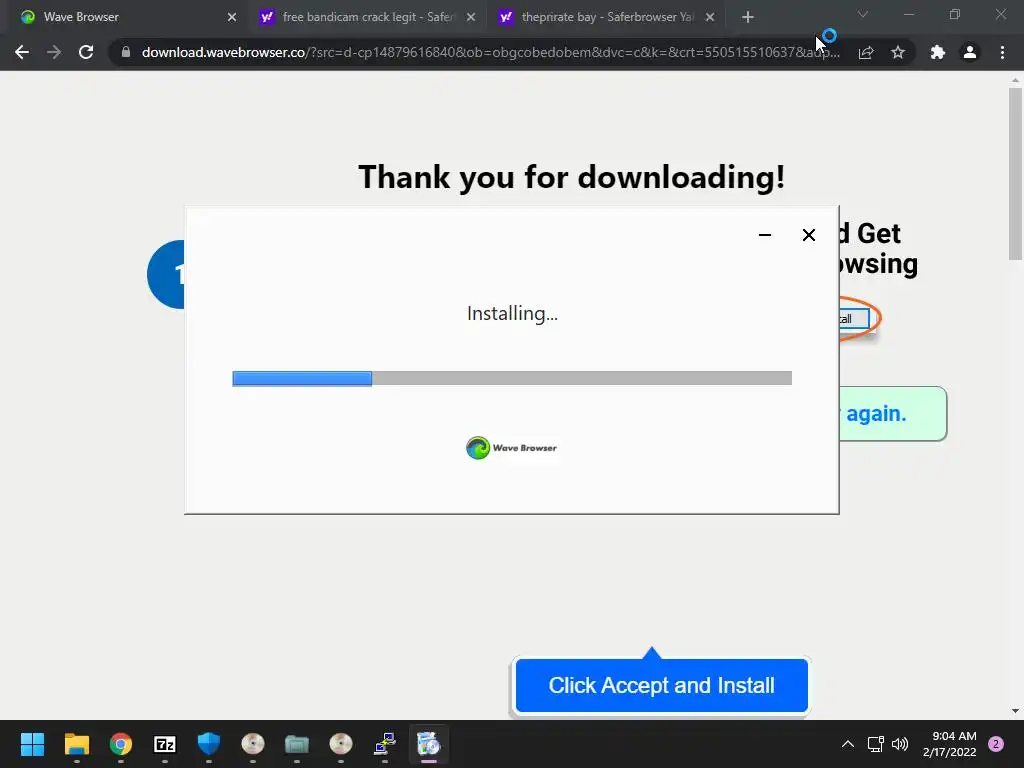This screenshot has width=1024, height=768.
Task: Share this page icon in address bar
Action: 866,52
